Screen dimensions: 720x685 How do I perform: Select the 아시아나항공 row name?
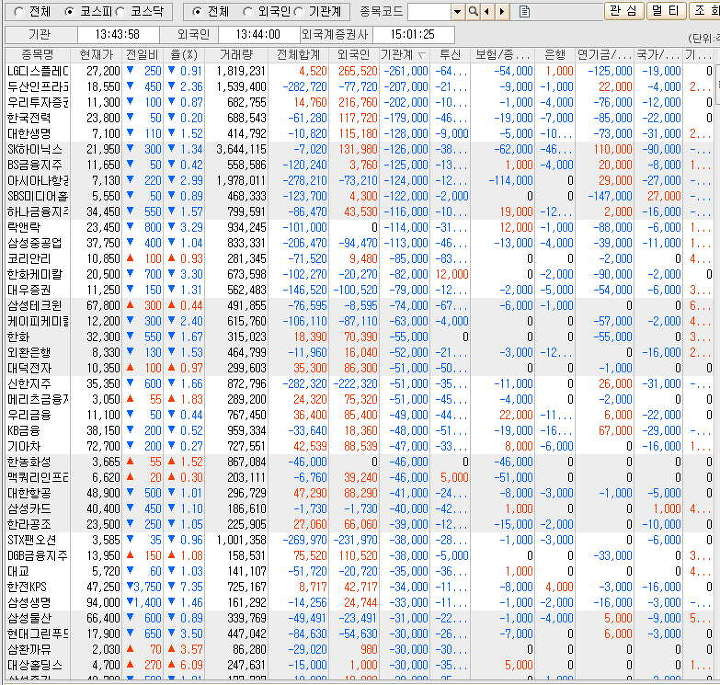(x=38, y=180)
